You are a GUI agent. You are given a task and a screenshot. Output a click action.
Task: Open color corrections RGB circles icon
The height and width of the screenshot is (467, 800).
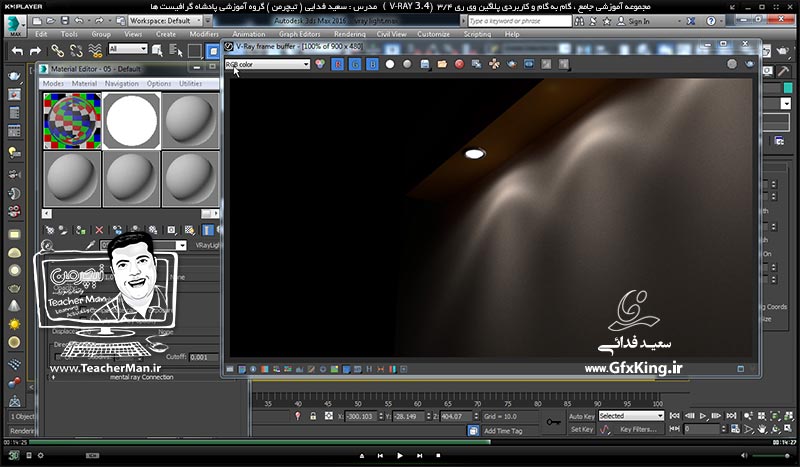click(x=320, y=64)
